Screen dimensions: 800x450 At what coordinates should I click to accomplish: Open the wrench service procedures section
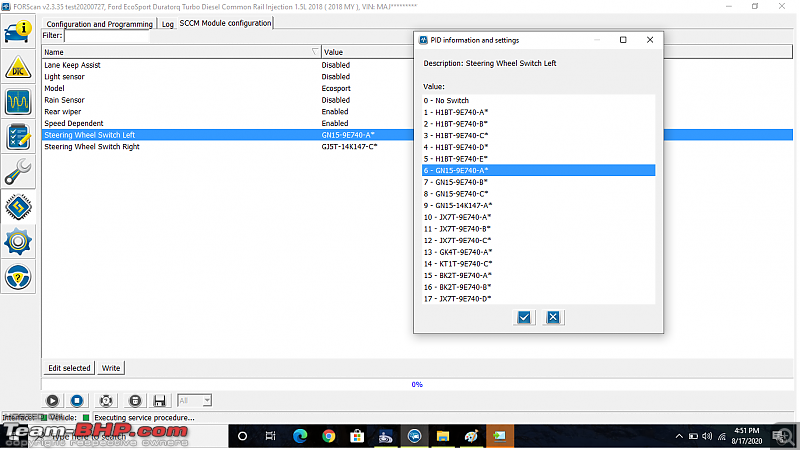click(18, 172)
